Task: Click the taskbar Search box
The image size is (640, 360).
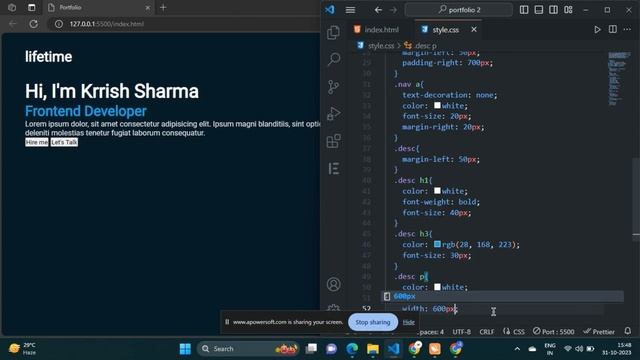Action: point(248,349)
